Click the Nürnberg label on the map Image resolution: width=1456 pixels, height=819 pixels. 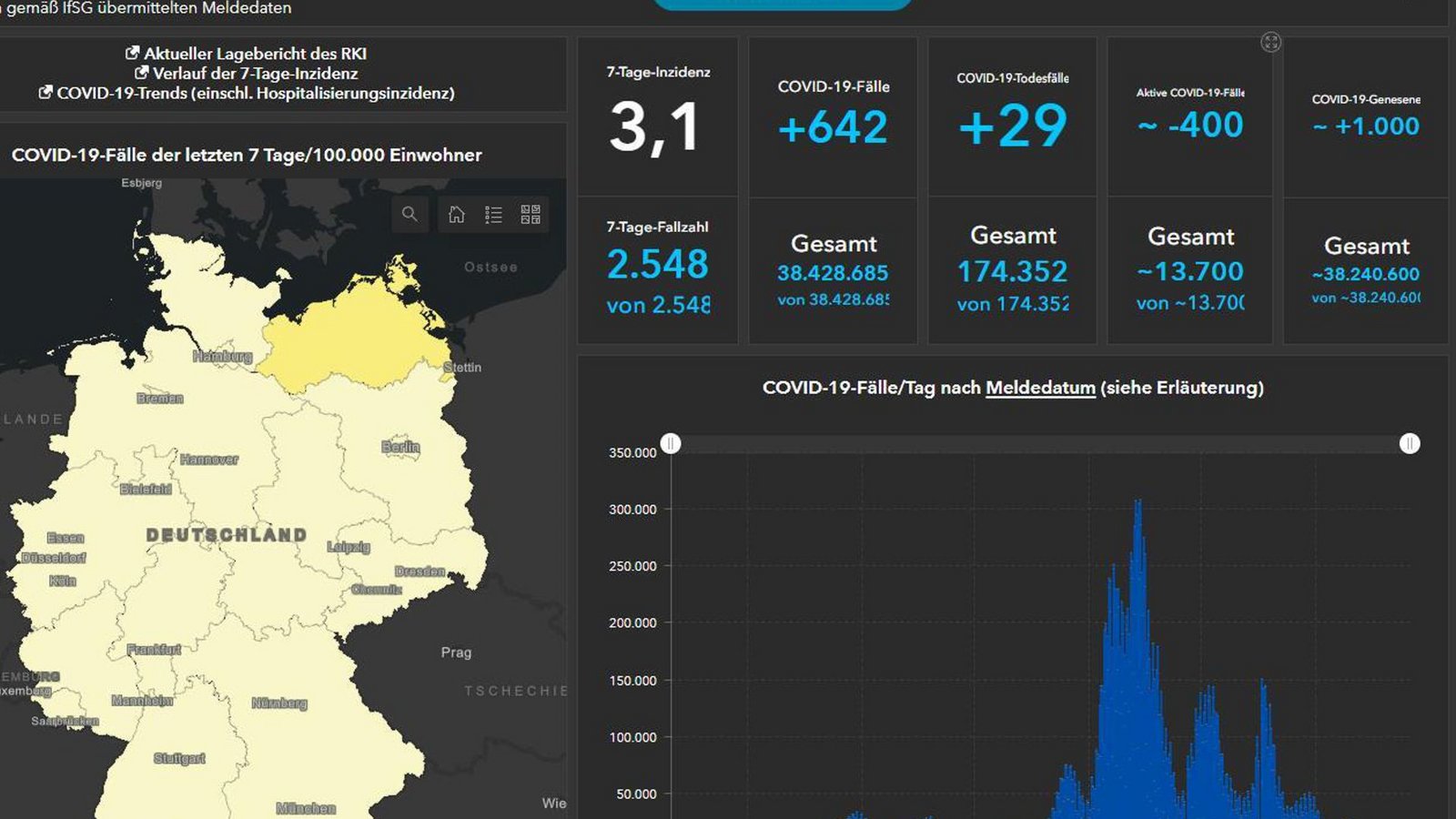(279, 703)
